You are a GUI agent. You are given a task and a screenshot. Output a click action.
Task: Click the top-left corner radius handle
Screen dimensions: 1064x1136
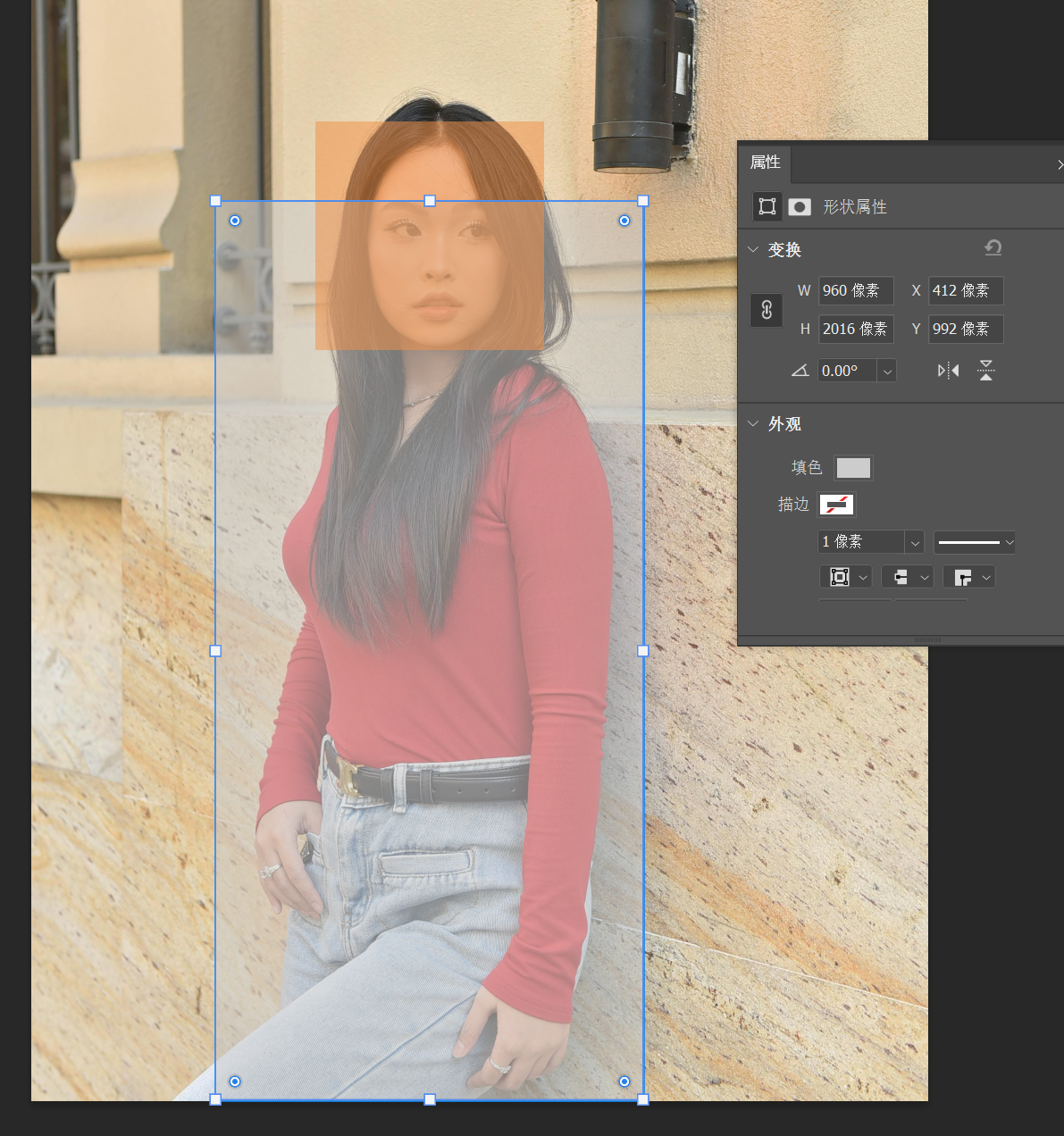click(235, 221)
